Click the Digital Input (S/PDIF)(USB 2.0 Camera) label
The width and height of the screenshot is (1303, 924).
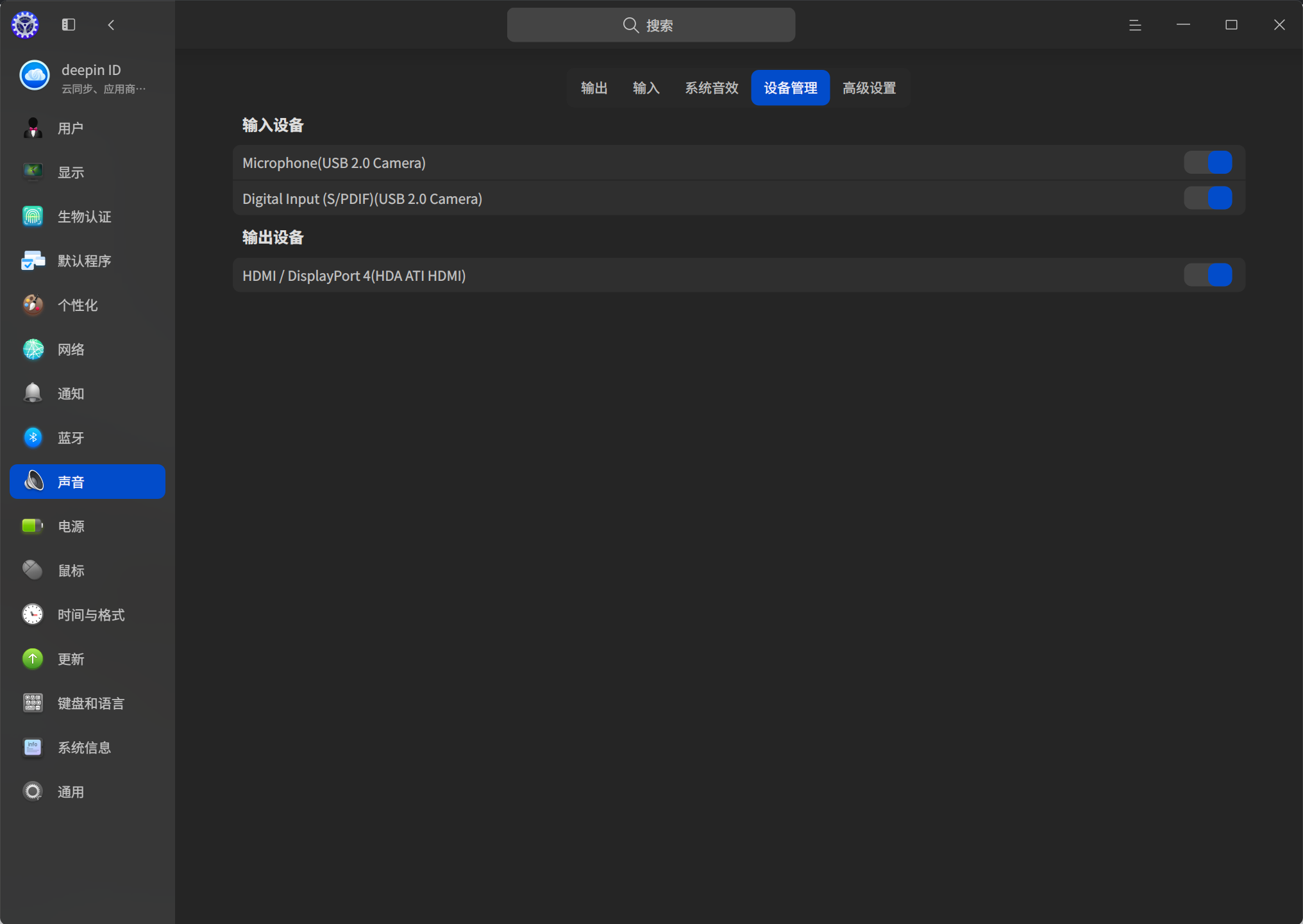pos(362,199)
